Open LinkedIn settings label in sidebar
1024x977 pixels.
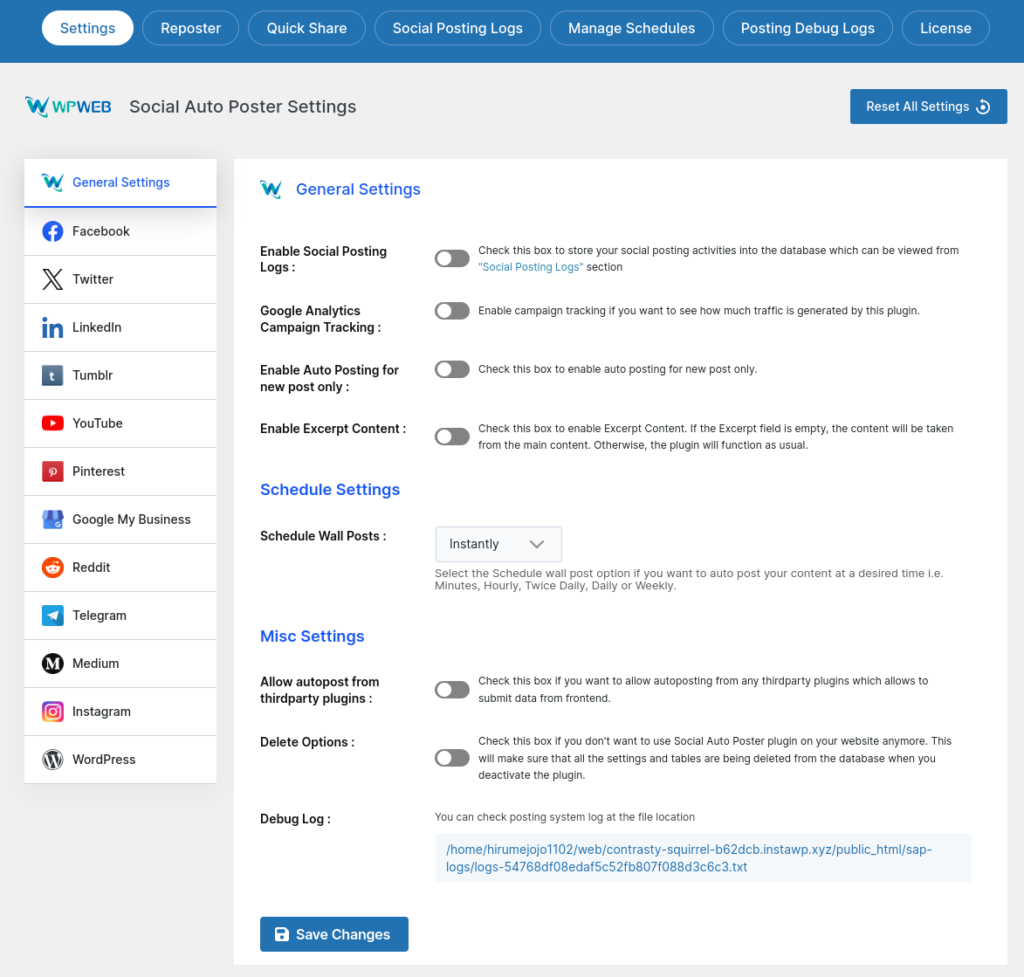tap(97, 327)
